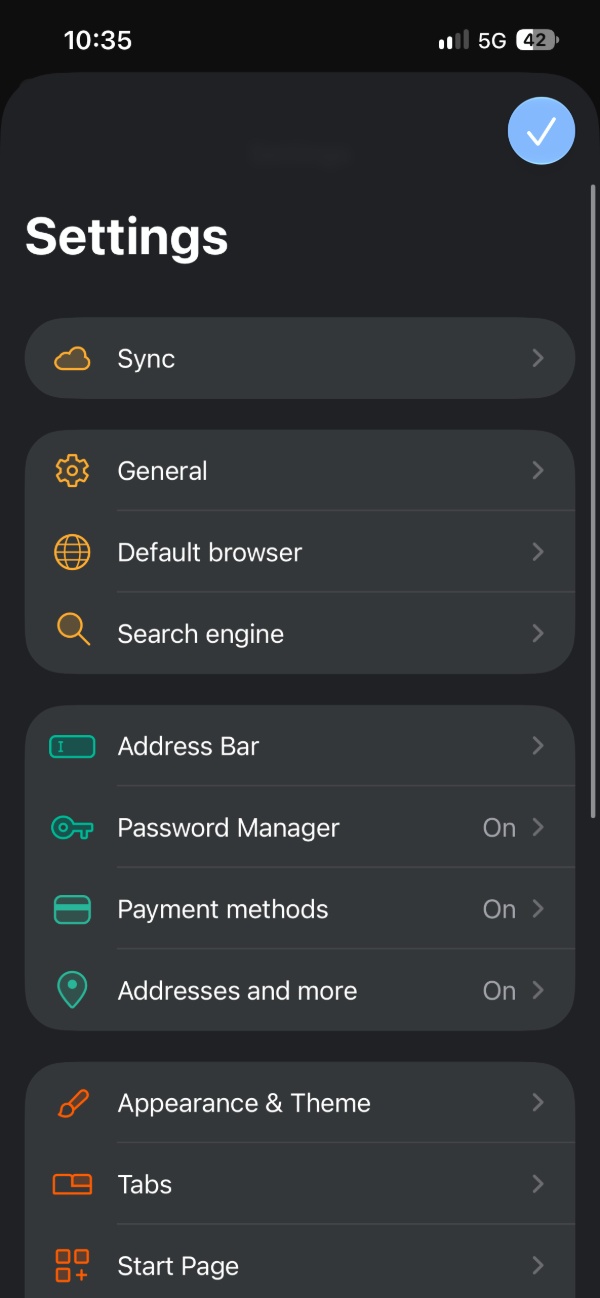Tap the Password Manager key icon
Screen dimensions: 600x1298
tap(72, 828)
